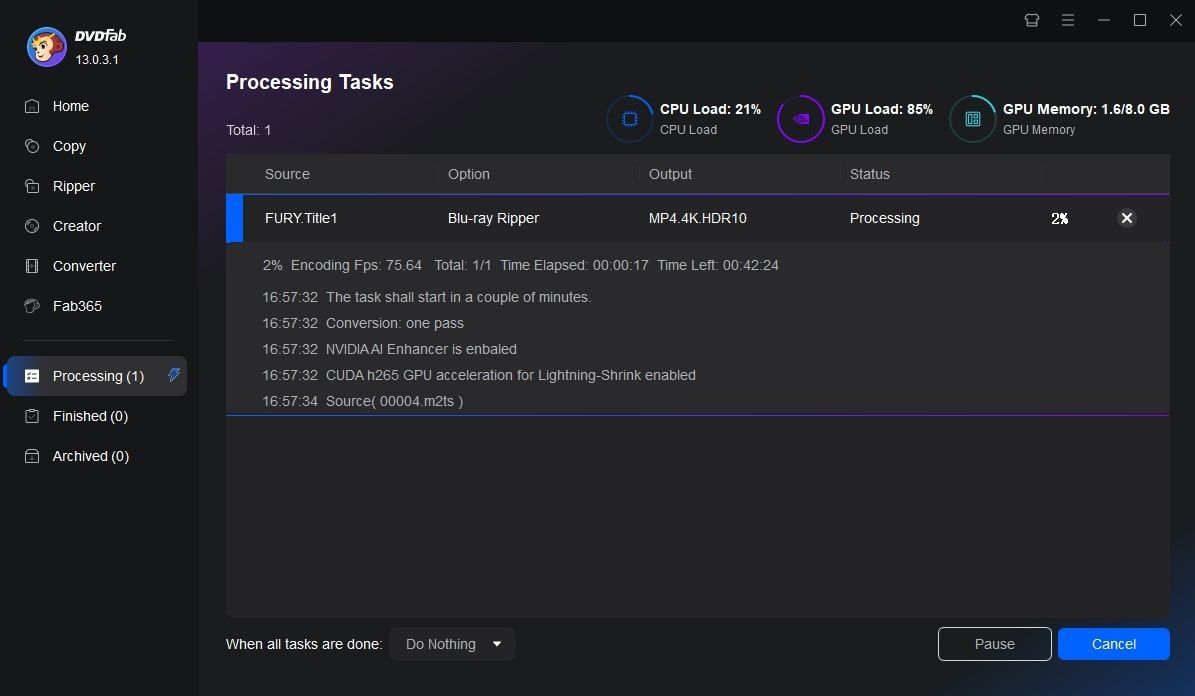This screenshot has width=1195, height=696.
Task: Show the Archived (0) task list
Action: (90, 456)
